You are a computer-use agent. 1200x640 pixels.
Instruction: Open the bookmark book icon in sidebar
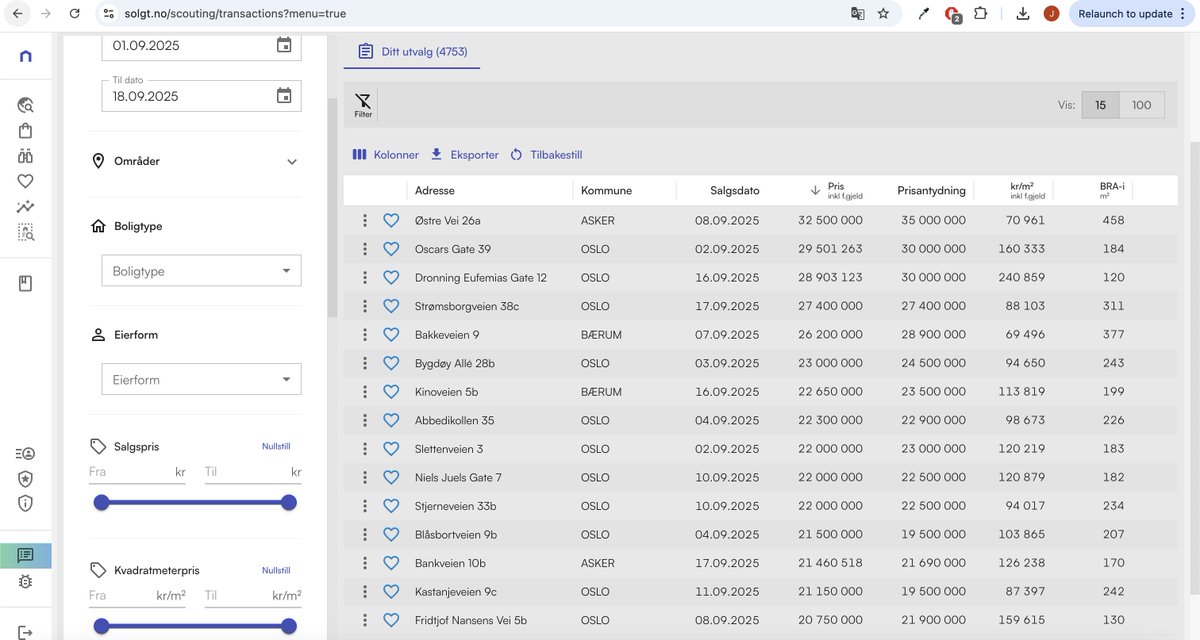click(26, 284)
